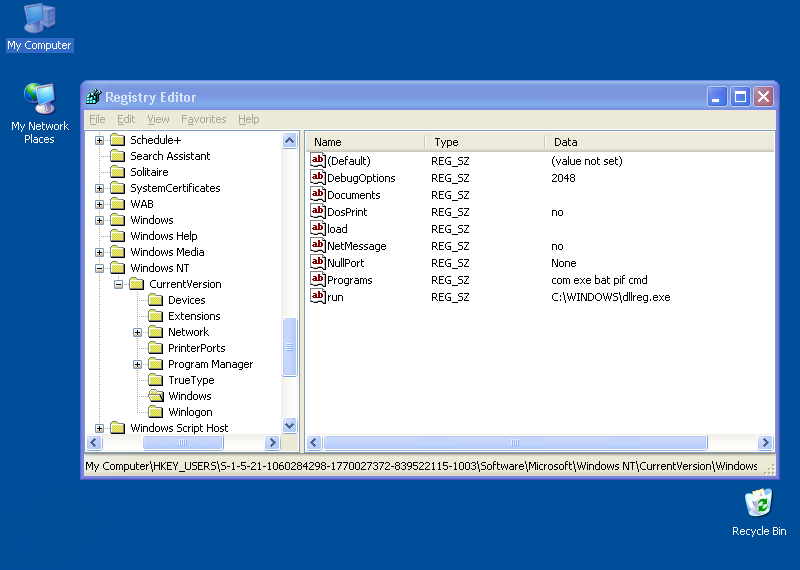The width and height of the screenshot is (800, 570).
Task: Sort values by the Type column header
Action: point(485,142)
